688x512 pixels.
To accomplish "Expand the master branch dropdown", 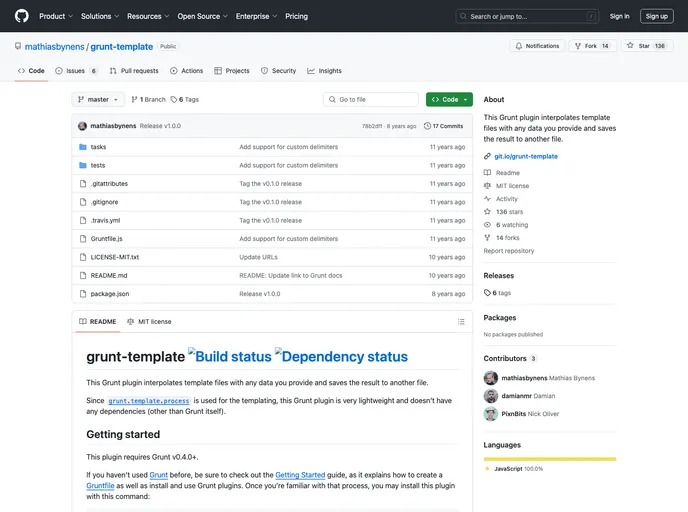I will pos(99,100).
